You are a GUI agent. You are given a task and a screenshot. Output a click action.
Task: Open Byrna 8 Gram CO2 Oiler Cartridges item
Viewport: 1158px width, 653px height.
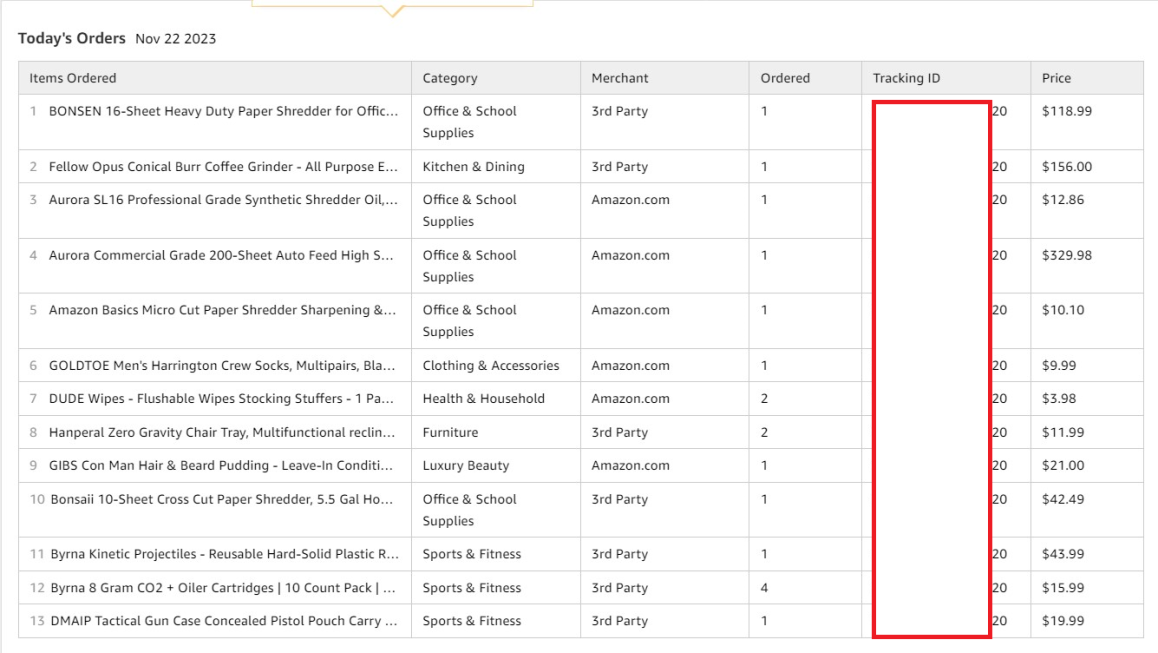[223, 588]
